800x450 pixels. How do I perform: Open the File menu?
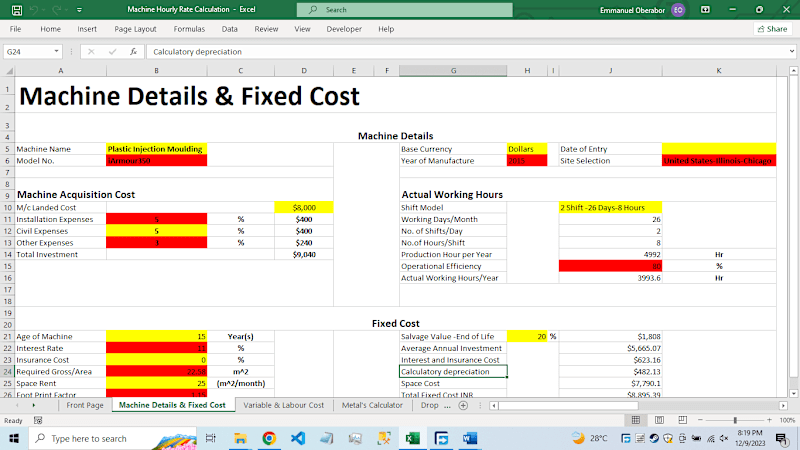pos(15,29)
